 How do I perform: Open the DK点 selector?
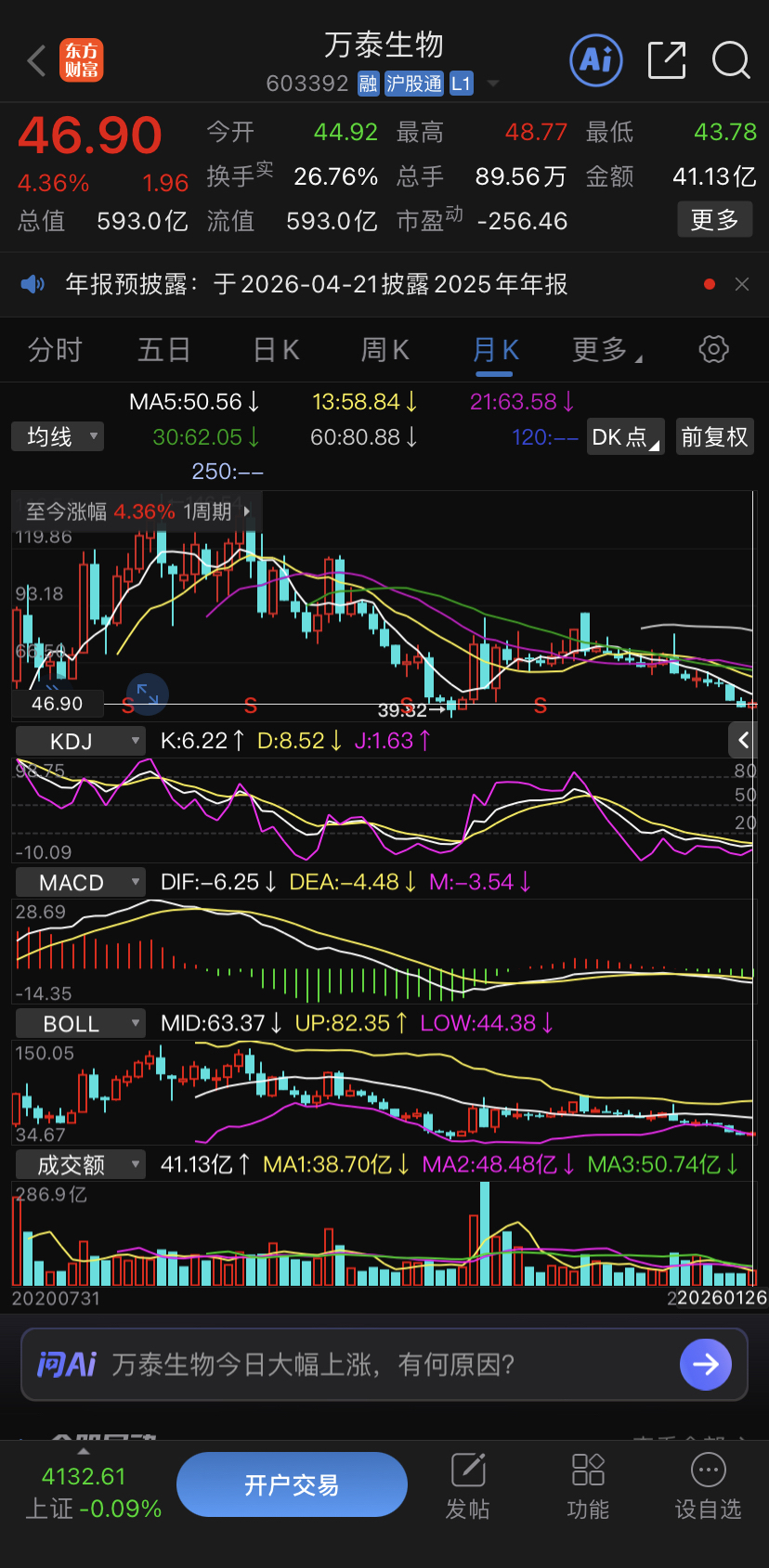pyautogui.click(x=625, y=436)
